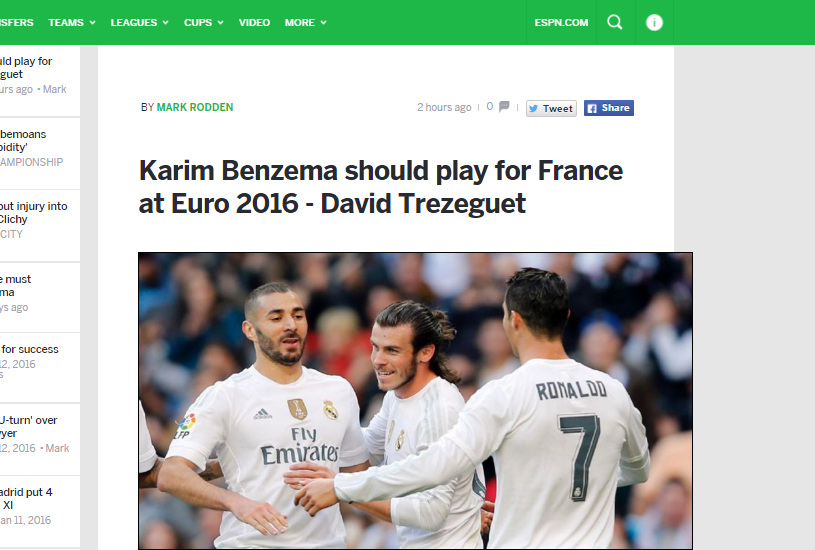This screenshot has width=815, height=550.
Task: Share the article on Facebook
Action: click(x=609, y=108)
